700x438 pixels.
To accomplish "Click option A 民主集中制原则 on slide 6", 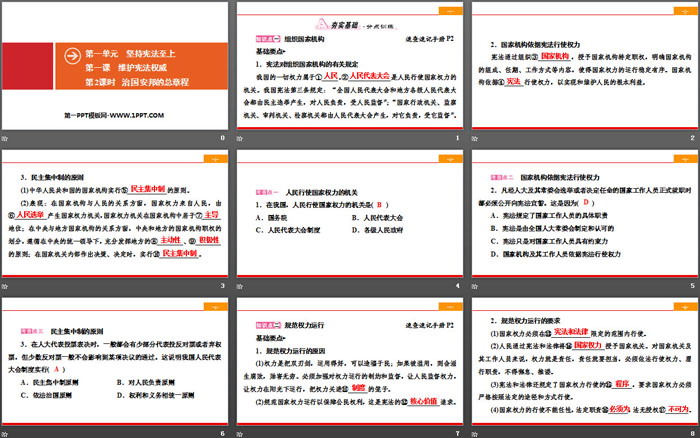I will [49, 383].
